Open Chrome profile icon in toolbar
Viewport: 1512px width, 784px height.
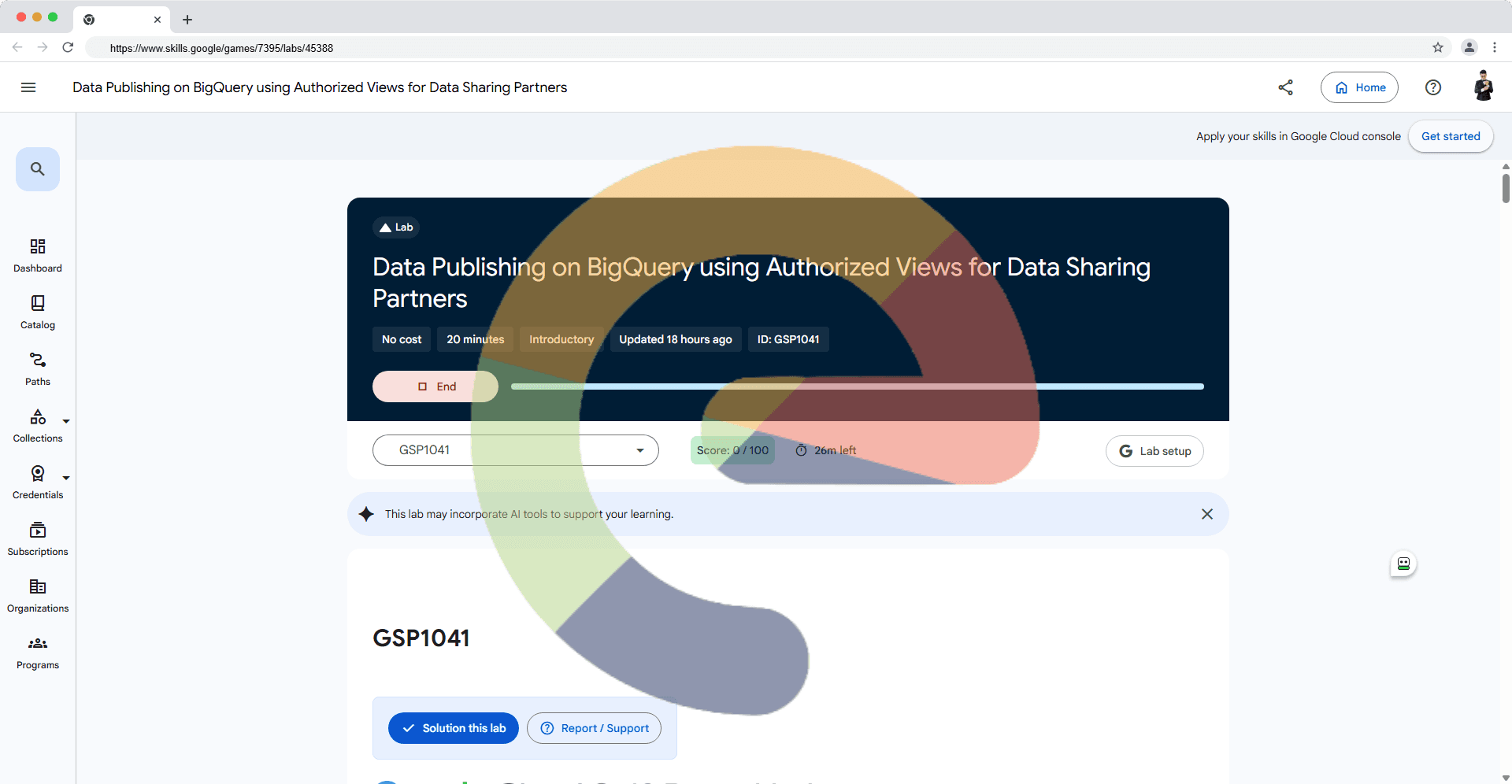tap(1469, 47)
